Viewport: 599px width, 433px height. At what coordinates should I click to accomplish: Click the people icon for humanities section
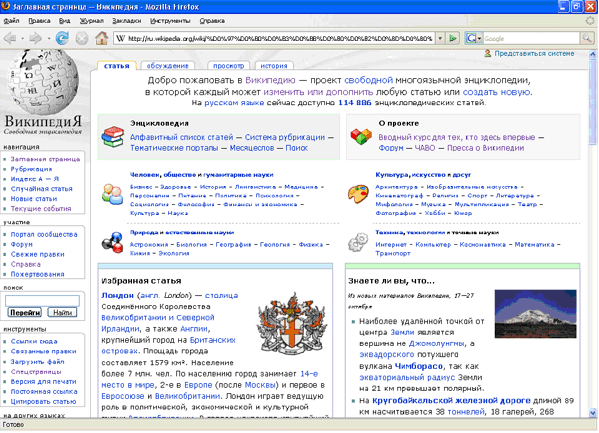(x=112, y=194)
